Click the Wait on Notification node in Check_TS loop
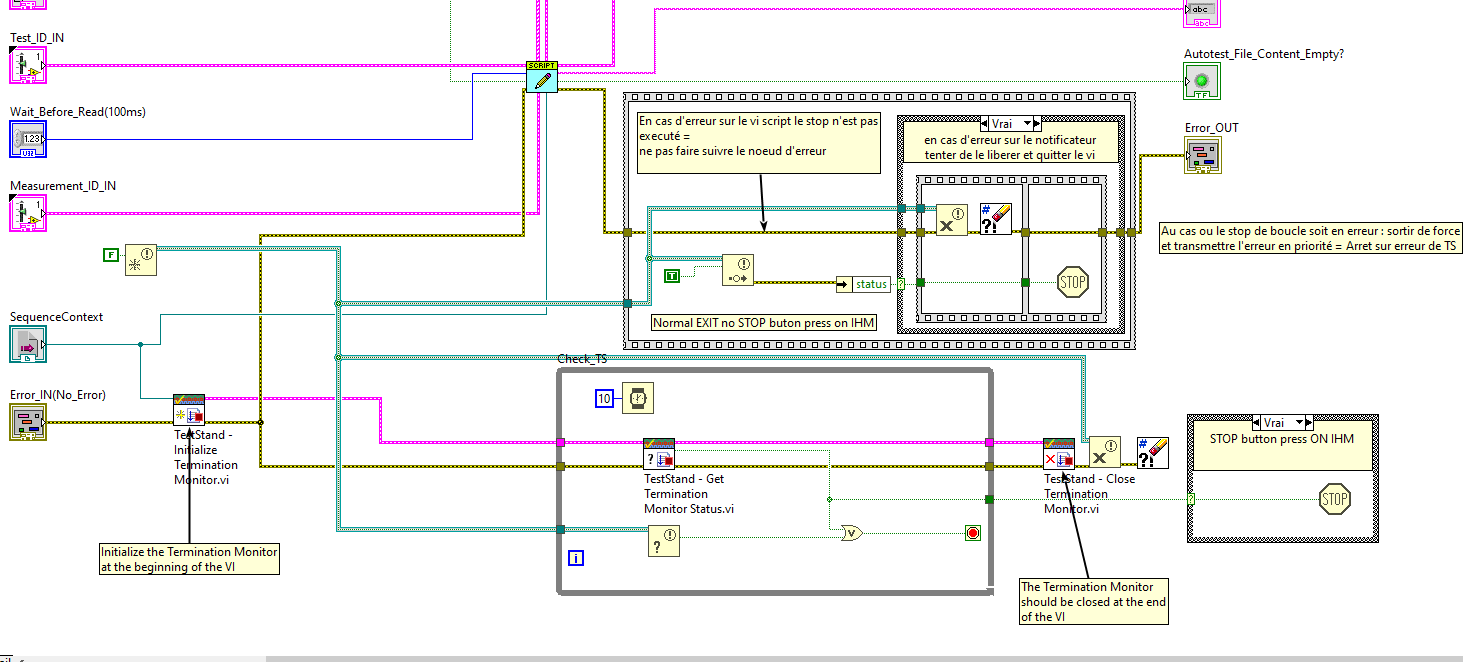The width and height of the screenshot is (1463, 662). (x=664, y=543)
